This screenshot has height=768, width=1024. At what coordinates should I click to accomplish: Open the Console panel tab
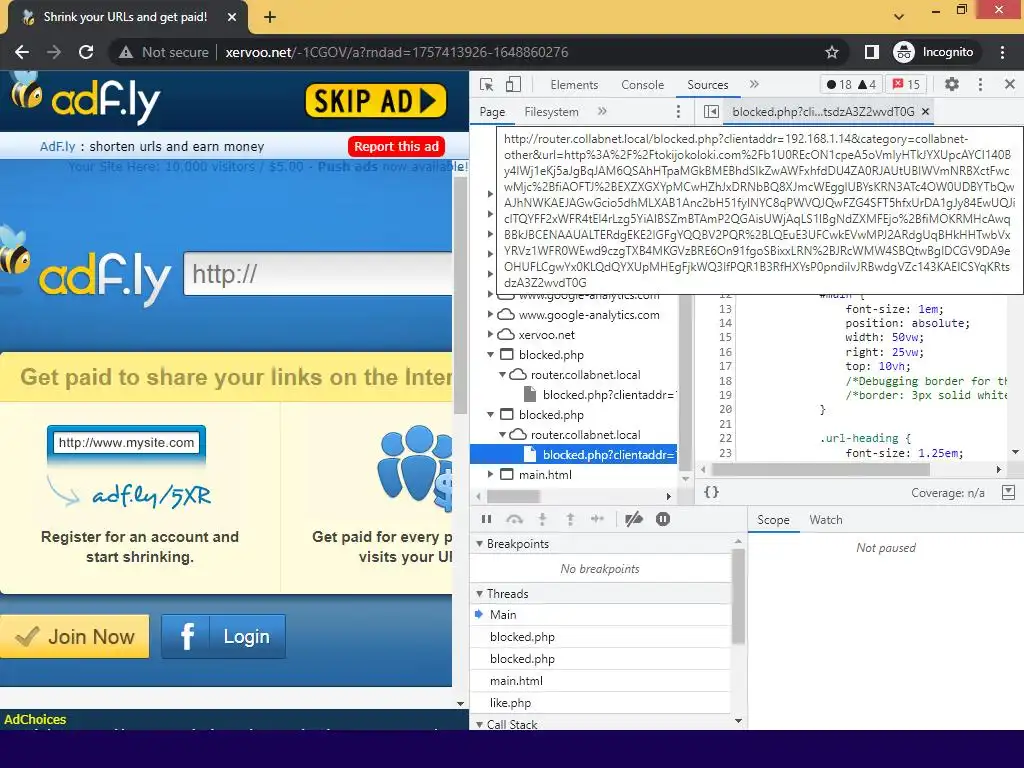coord(643,85)
